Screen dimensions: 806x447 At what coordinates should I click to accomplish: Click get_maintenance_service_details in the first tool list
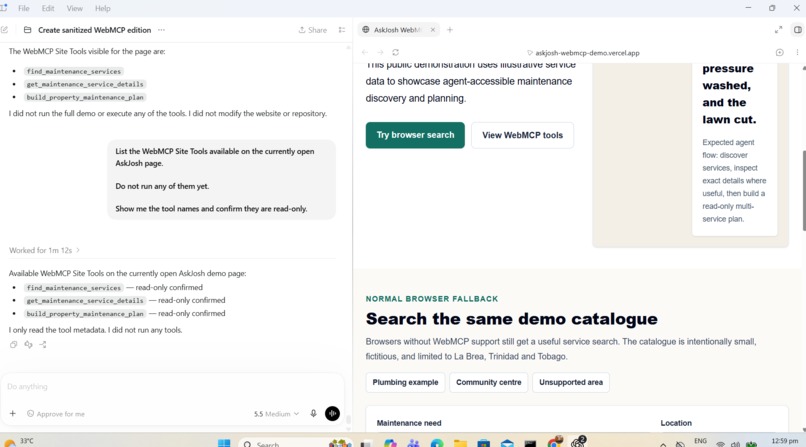tap(85, 84)
